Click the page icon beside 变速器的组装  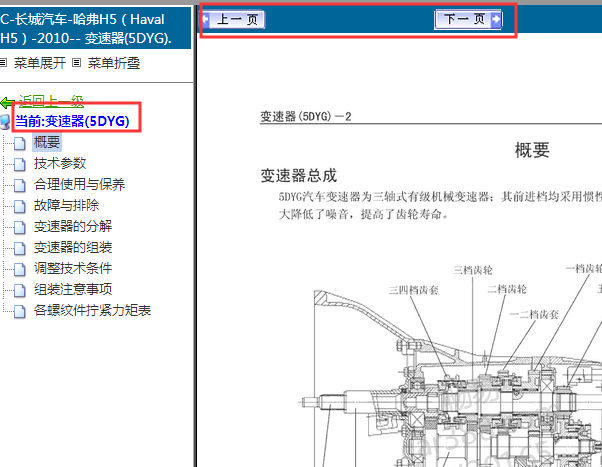point(20,248)
